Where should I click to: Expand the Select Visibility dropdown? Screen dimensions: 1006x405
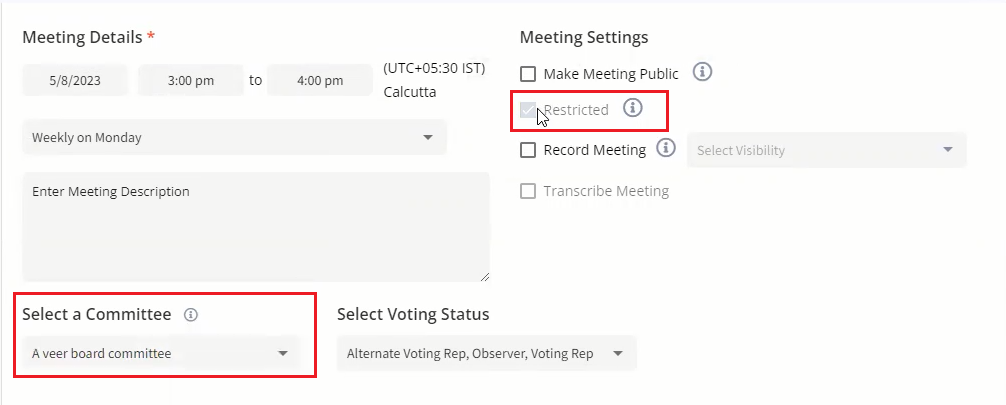click(x=826, y=150)
